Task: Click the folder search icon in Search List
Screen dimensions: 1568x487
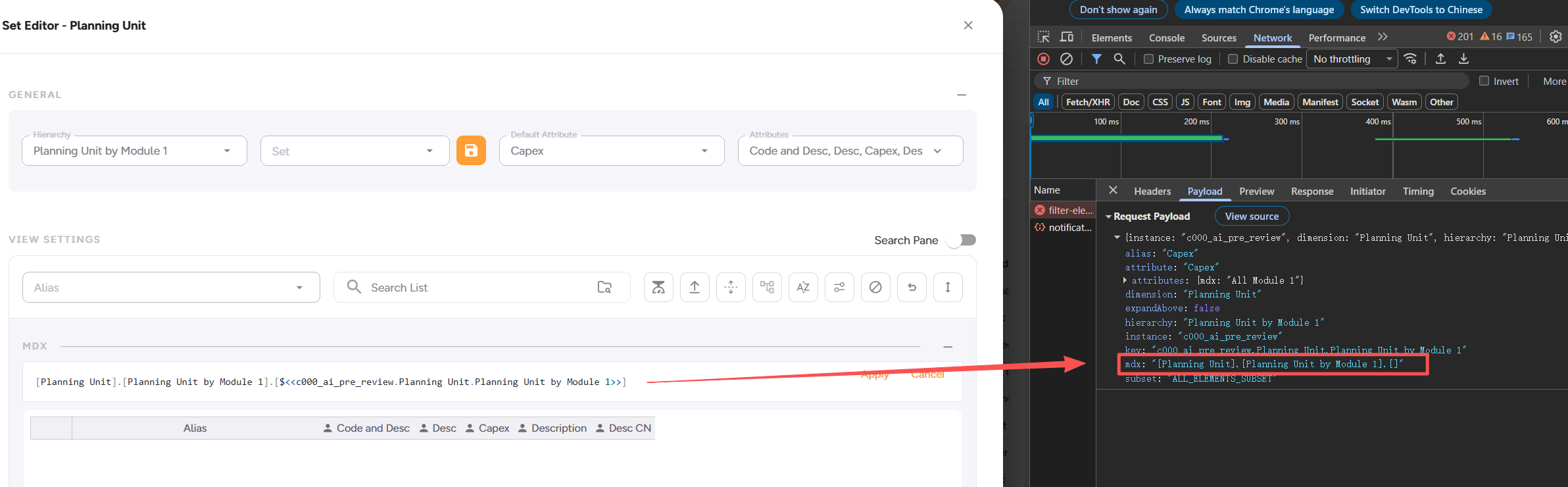Action: pyautogui.click(x=604, y=288)
